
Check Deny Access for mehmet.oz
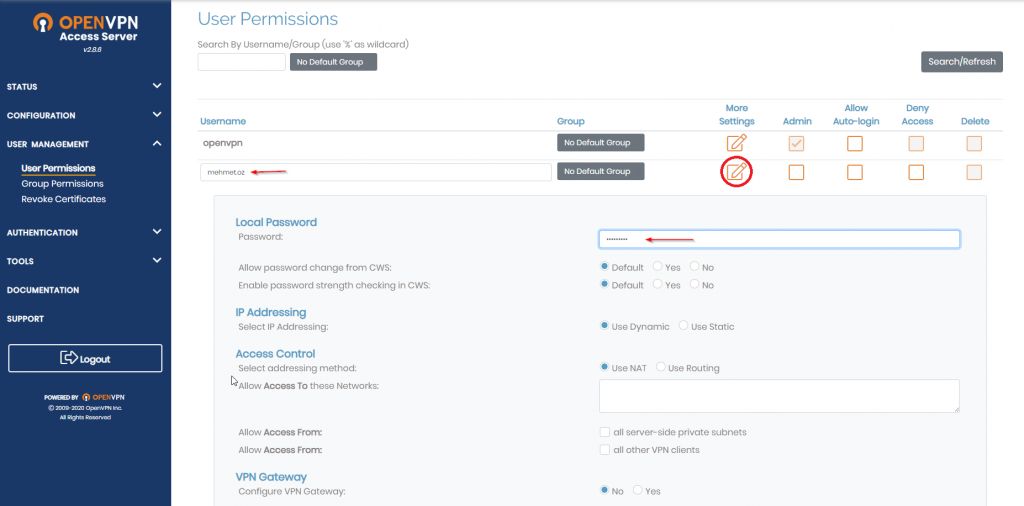point(916,172)
